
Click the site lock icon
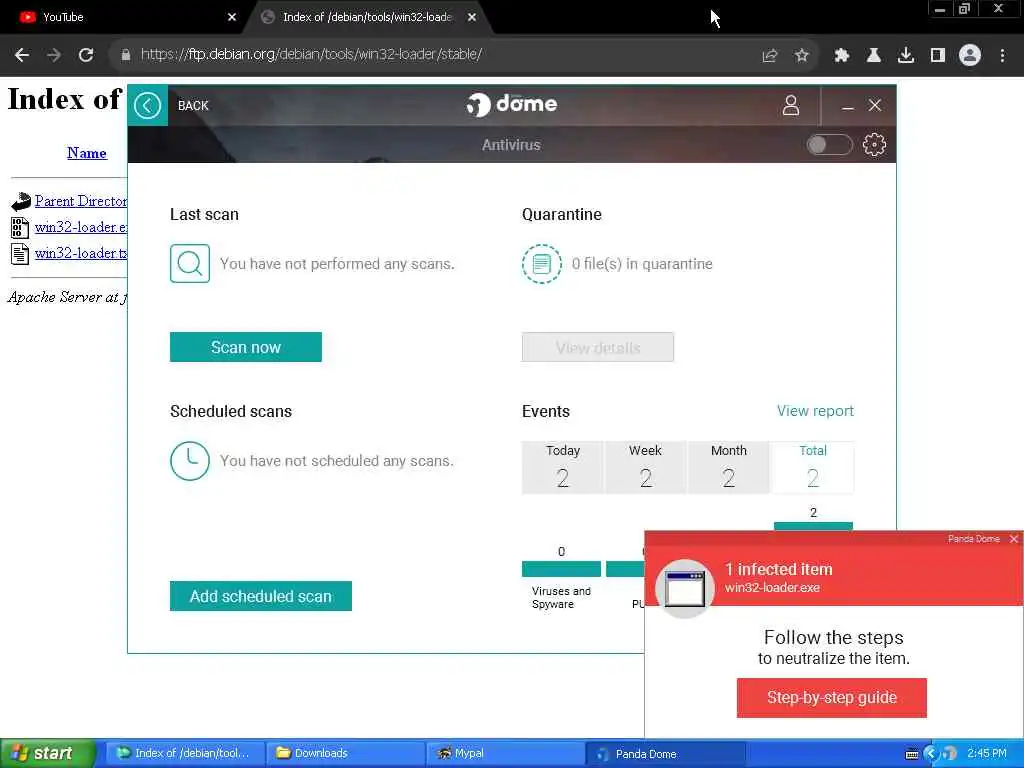[x=125, y=55]
